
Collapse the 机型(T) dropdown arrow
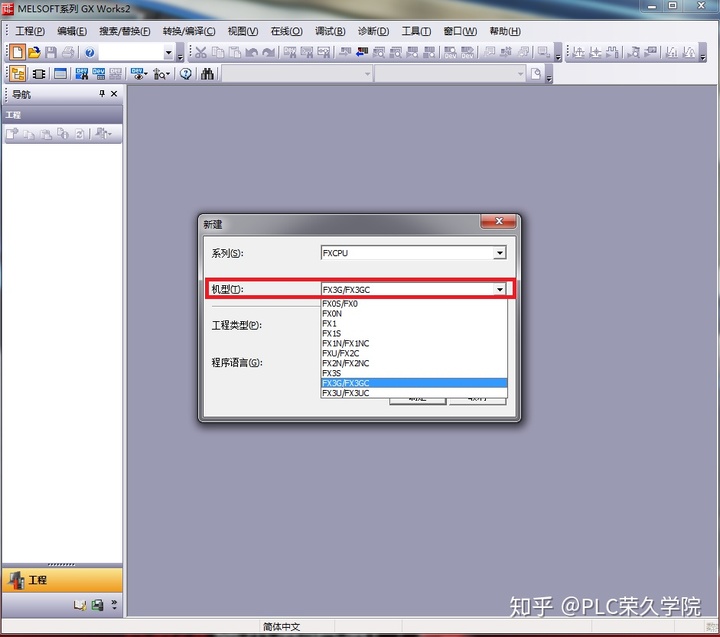(x=500, y=289)
